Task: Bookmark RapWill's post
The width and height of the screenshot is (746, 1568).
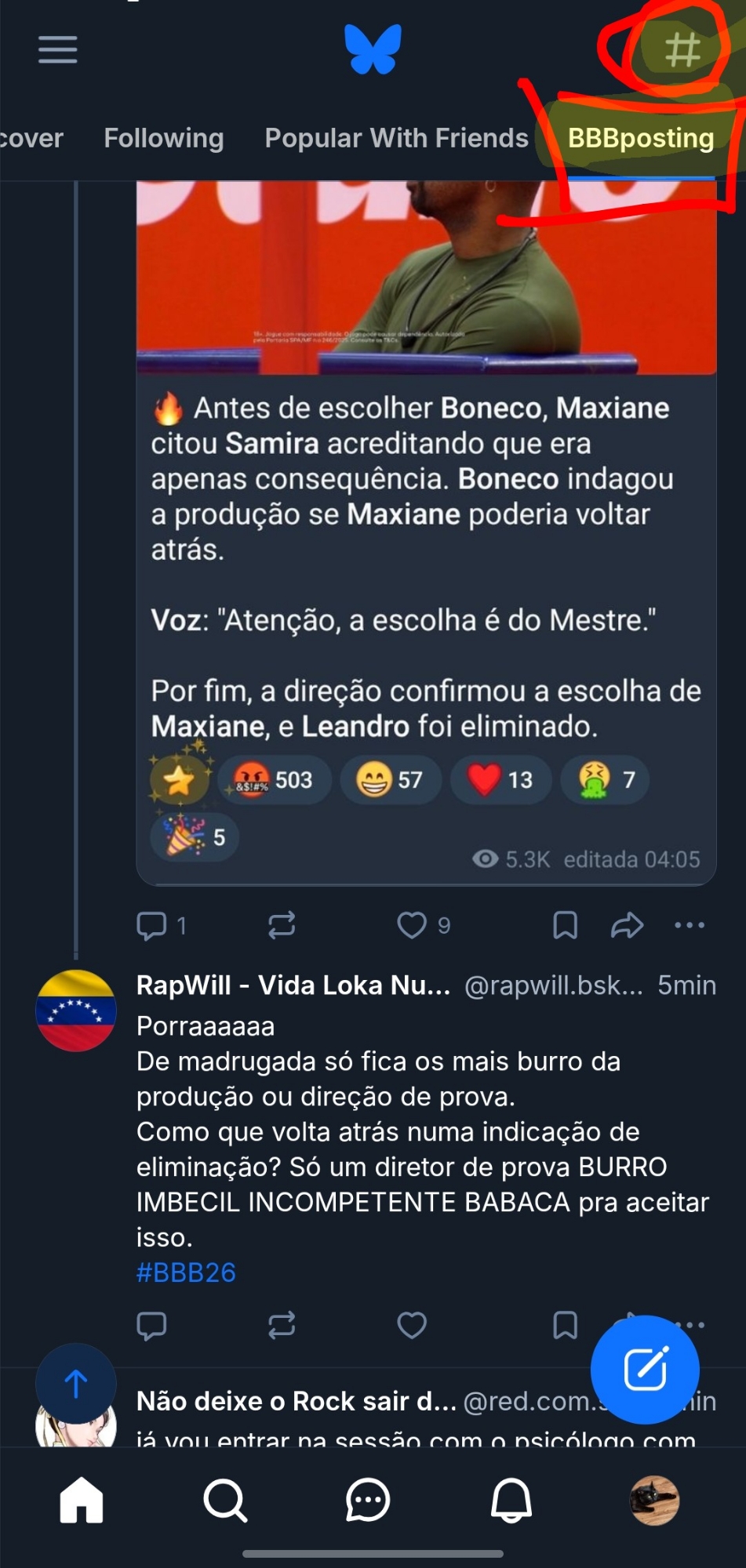Action: pos(565,1325)
